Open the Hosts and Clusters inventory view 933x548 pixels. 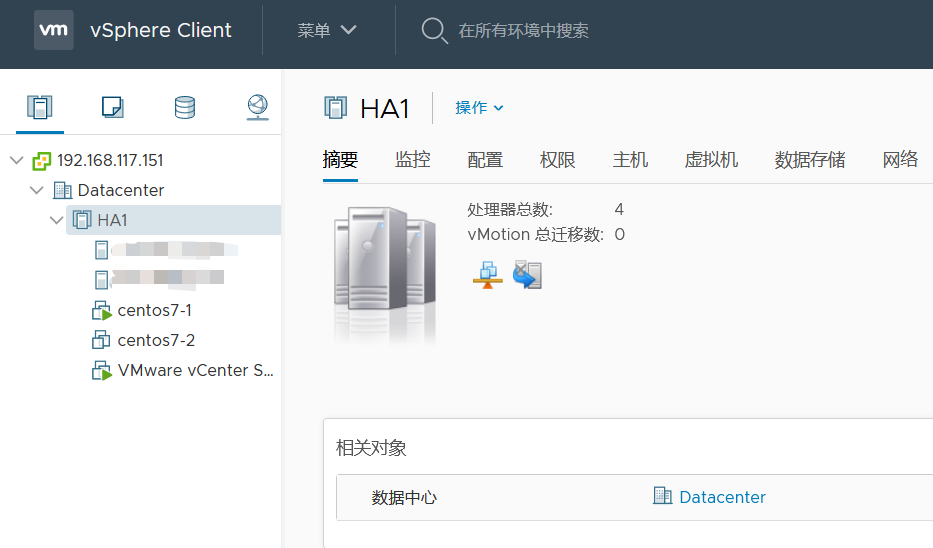pos(40,108)
